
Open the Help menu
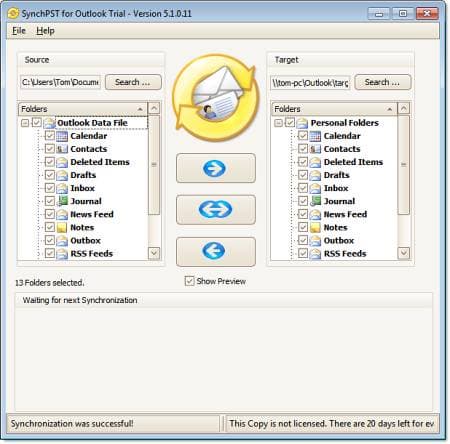(45, 31)
